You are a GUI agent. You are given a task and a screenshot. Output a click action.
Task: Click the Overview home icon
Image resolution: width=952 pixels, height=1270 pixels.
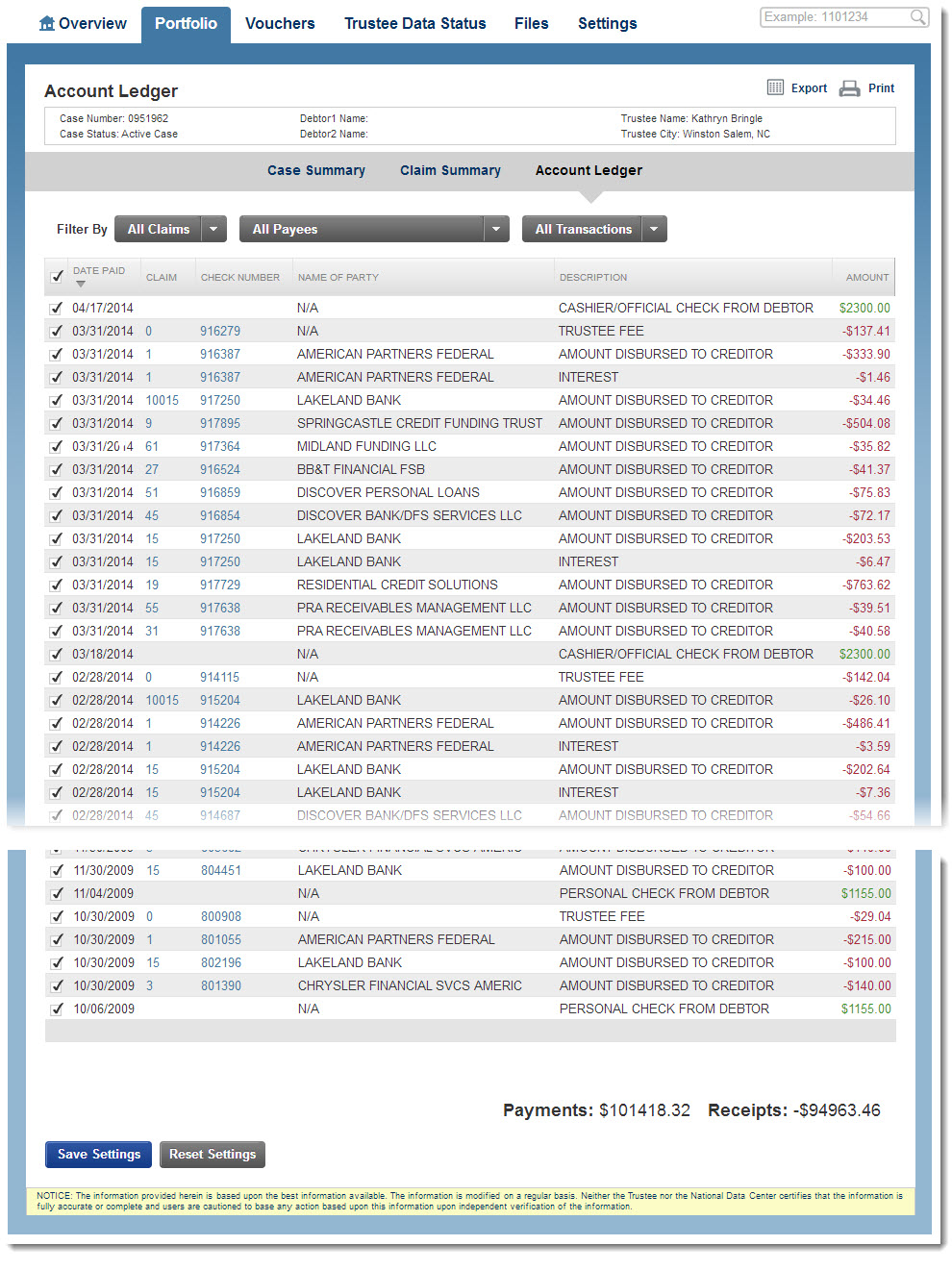point(47,23)
